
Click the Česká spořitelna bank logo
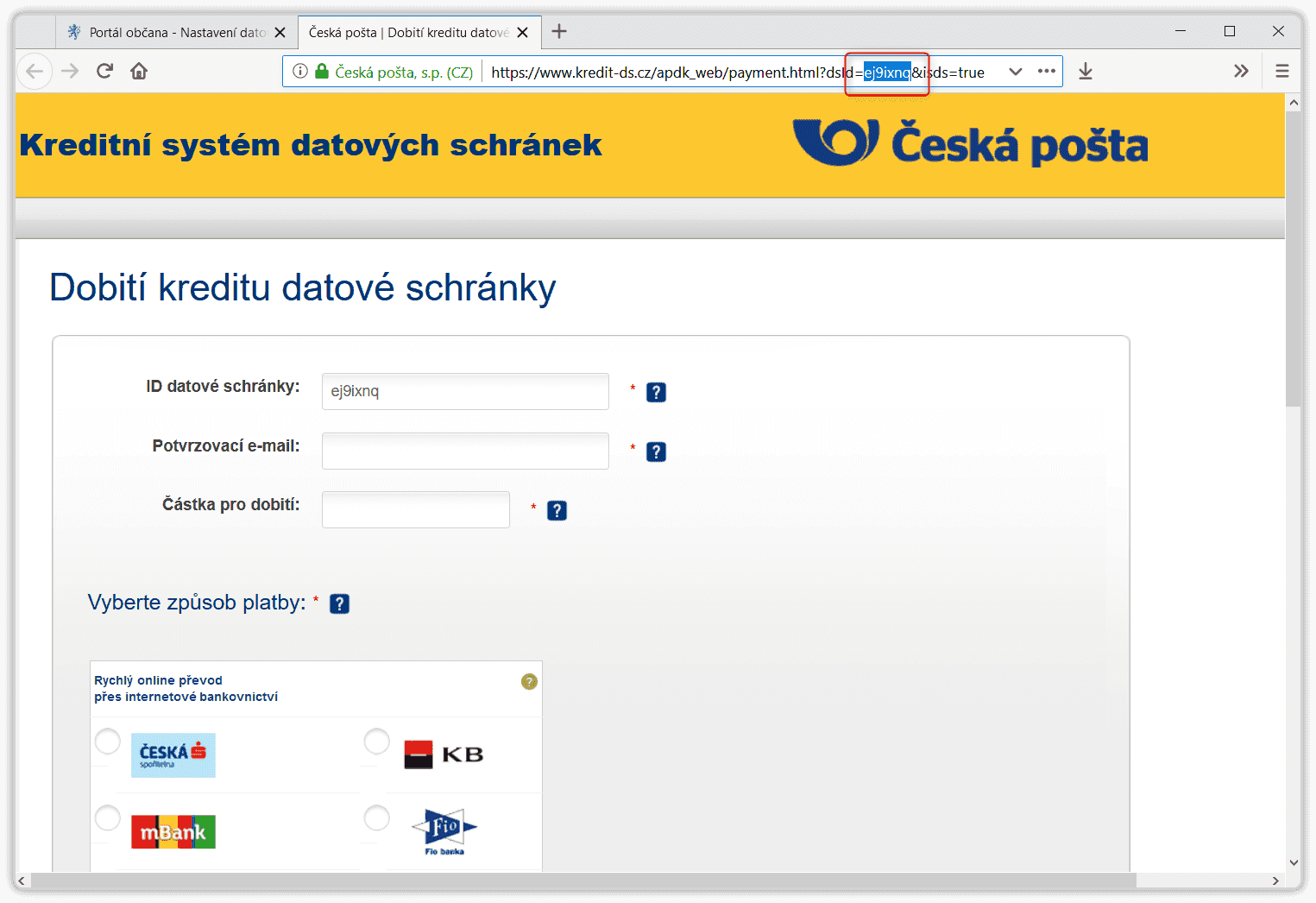click(x=173, y=755)
